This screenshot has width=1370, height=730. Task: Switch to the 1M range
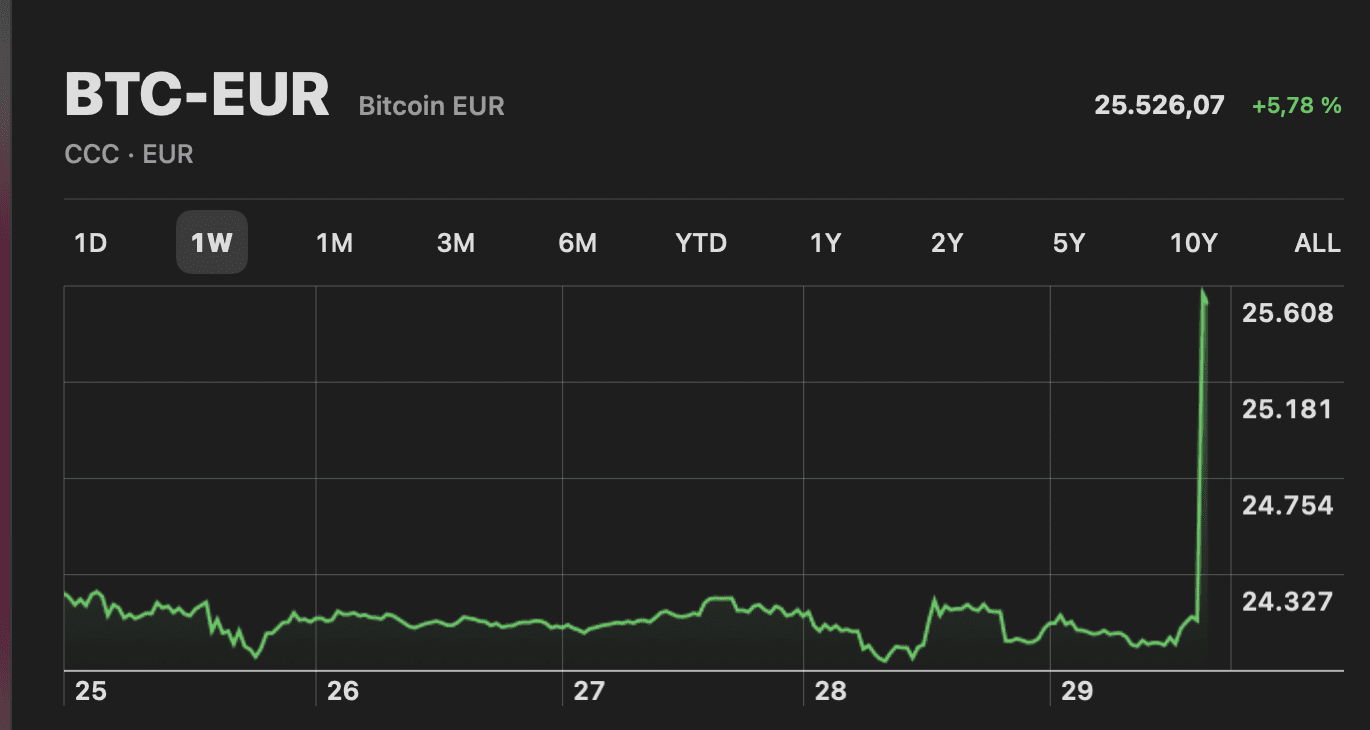(334, 243)
